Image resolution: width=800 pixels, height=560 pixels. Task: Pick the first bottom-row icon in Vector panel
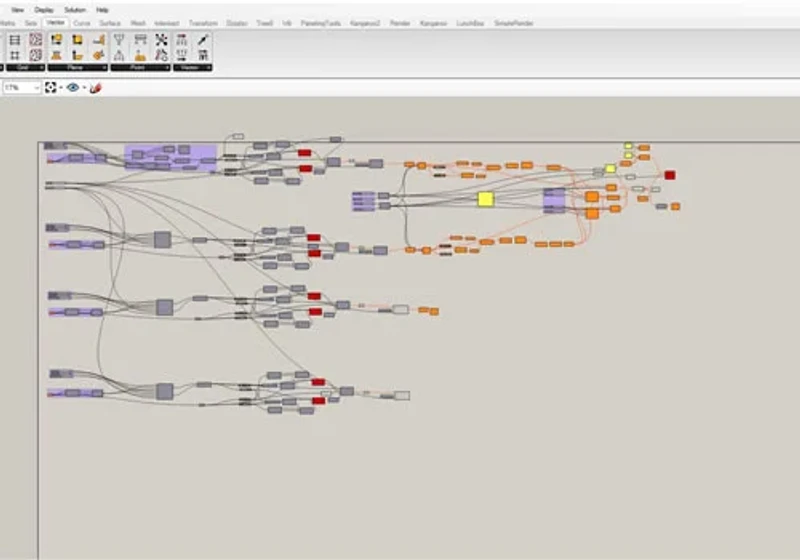[182, 55]
